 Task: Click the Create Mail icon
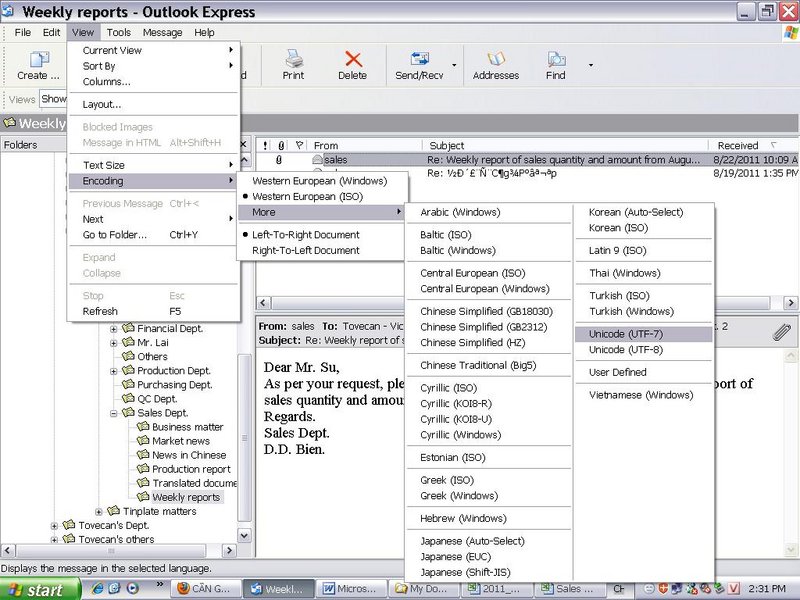tap(38, 65)
